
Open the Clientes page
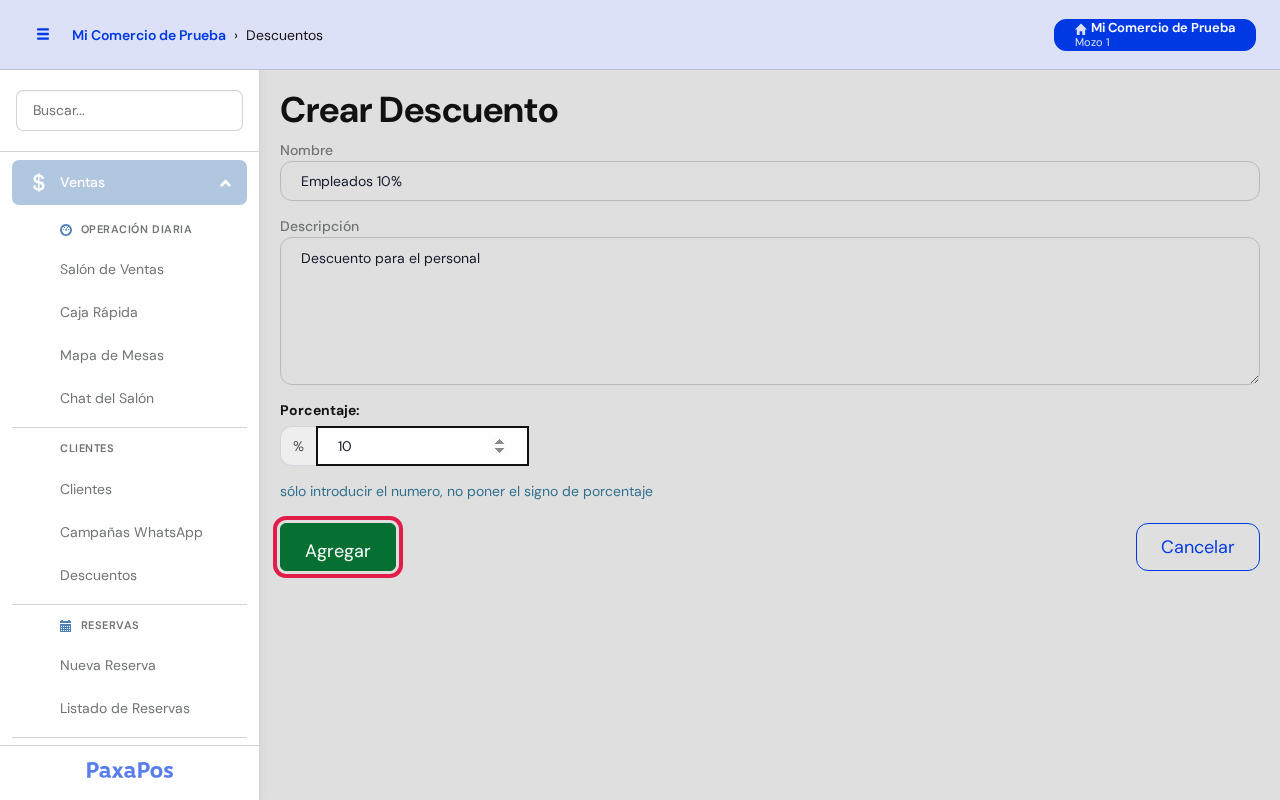[86, 489]
